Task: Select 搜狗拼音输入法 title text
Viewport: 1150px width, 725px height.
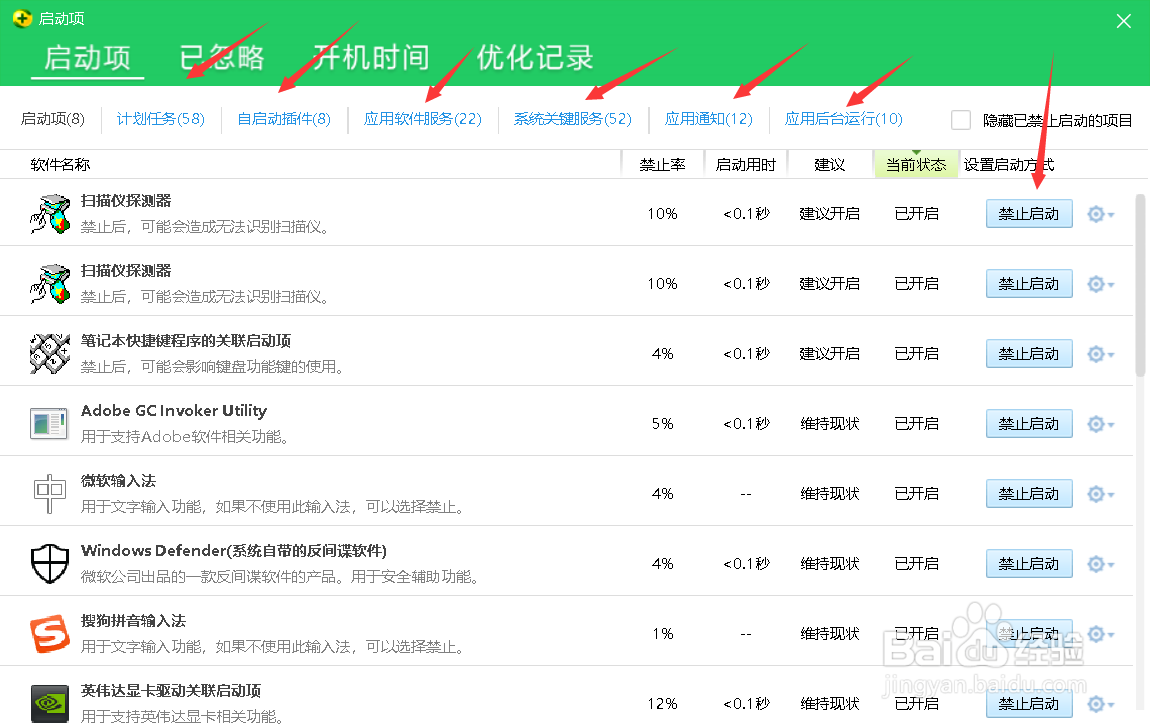Action: (x=133, y=621)
